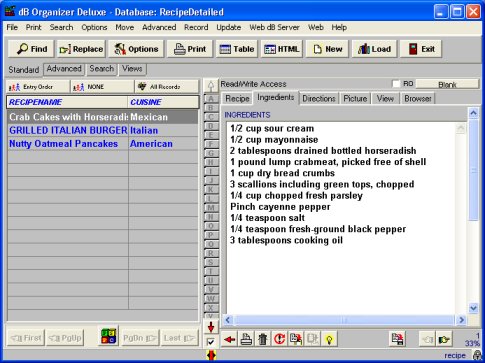Click the scroll down arrow in the ingredients panel
Screen dimensions: 485x363
tap(473, 308)
